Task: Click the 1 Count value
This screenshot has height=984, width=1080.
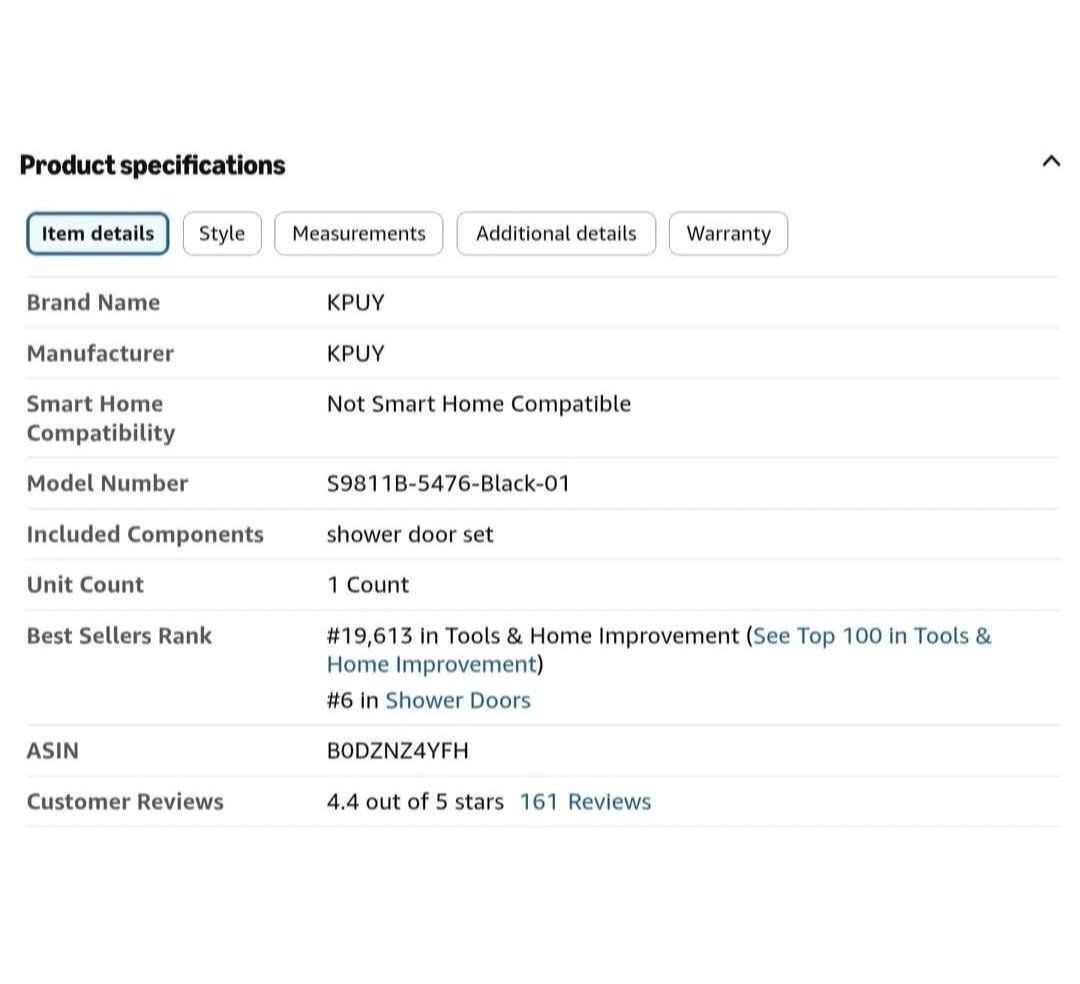Action: click(x=368, y=585)
